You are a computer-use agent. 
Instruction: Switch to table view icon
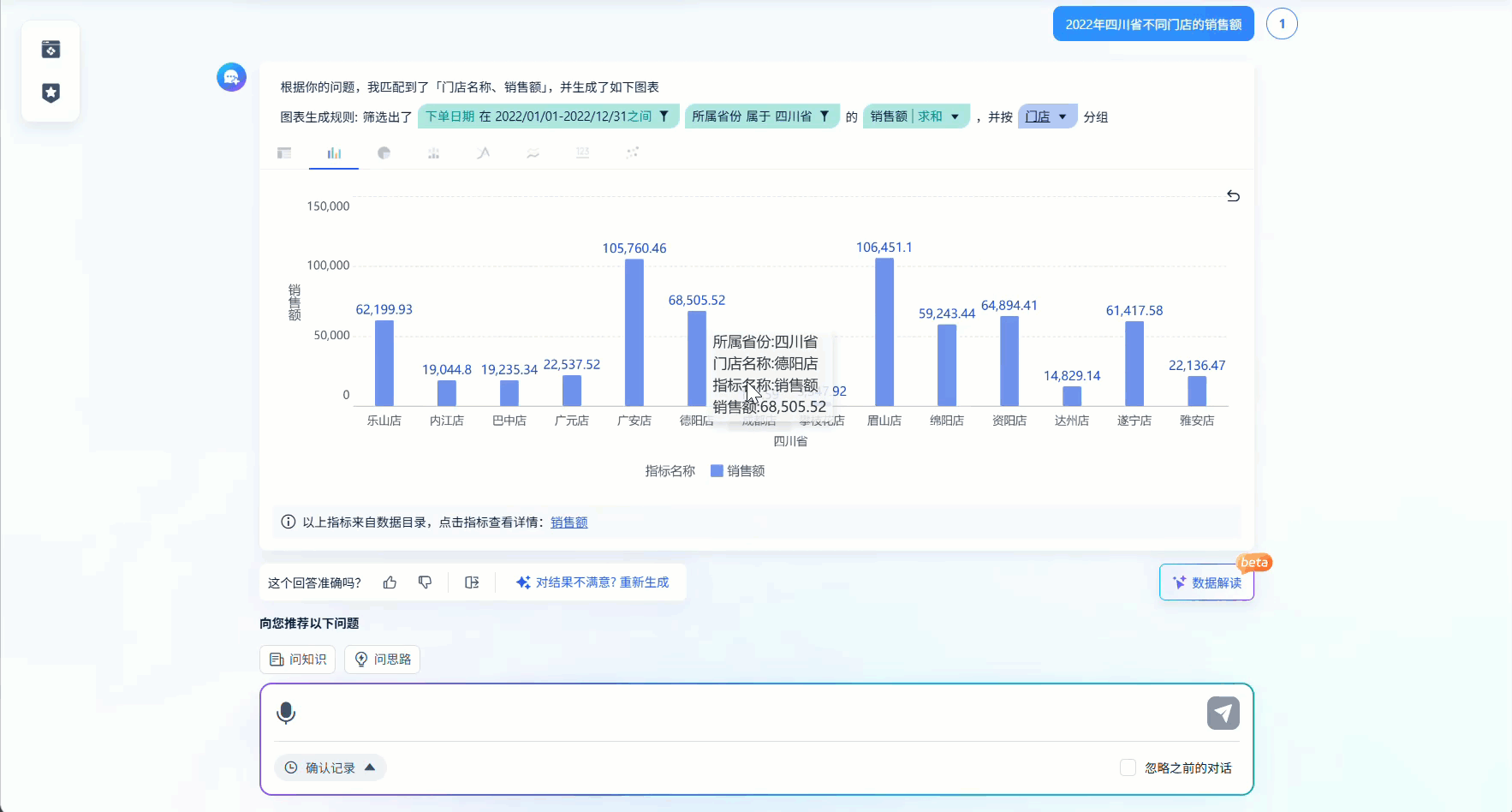(284, 152)
